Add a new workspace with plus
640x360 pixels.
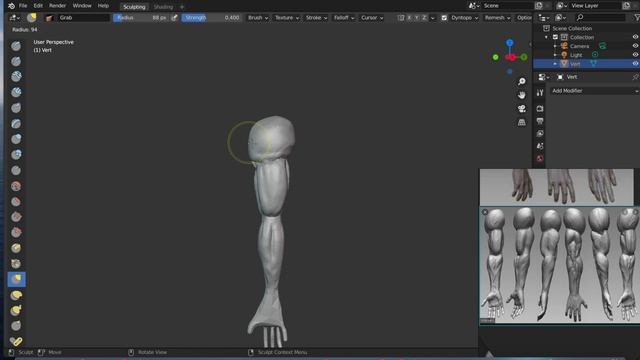(182, 7)
